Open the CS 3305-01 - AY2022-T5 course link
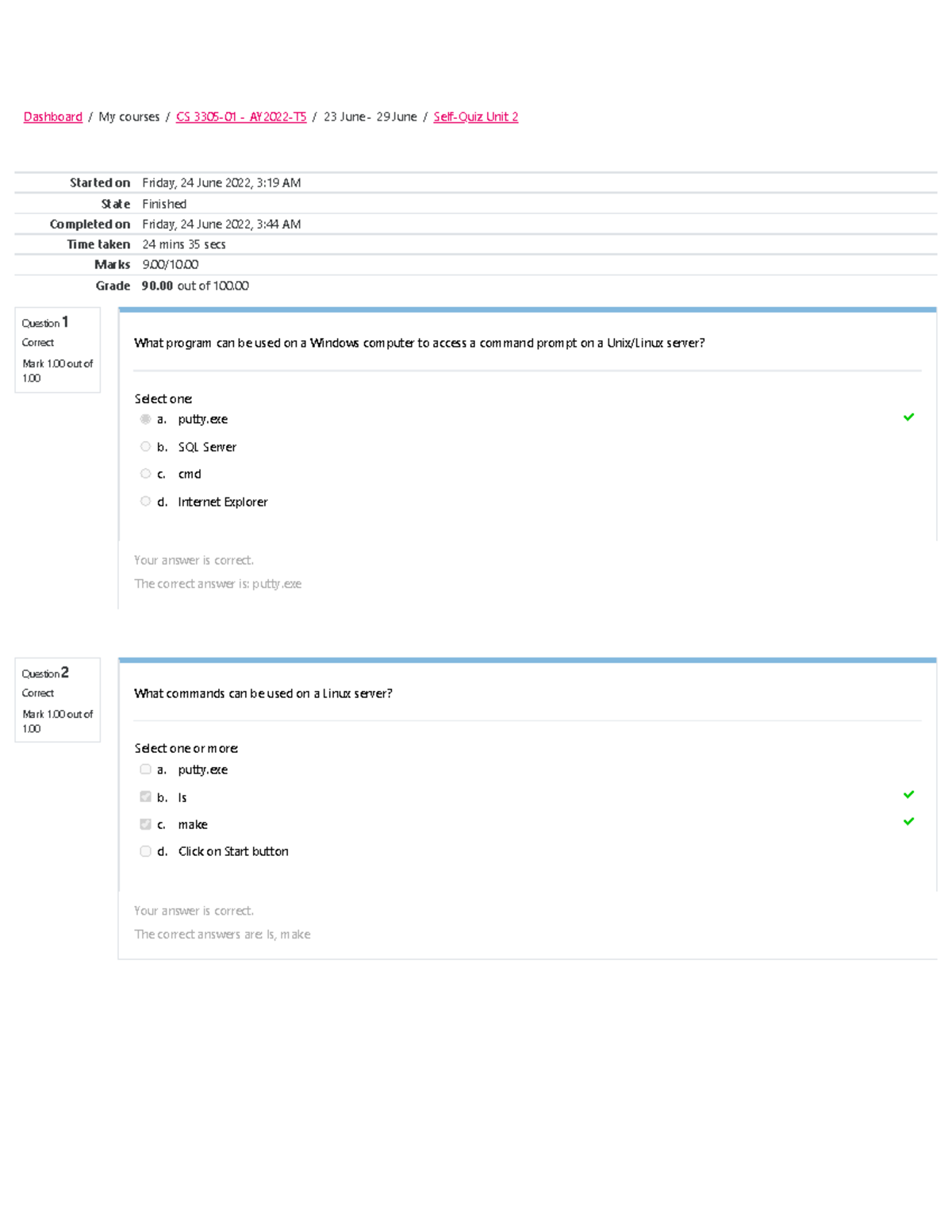 (x=241, y=116)
